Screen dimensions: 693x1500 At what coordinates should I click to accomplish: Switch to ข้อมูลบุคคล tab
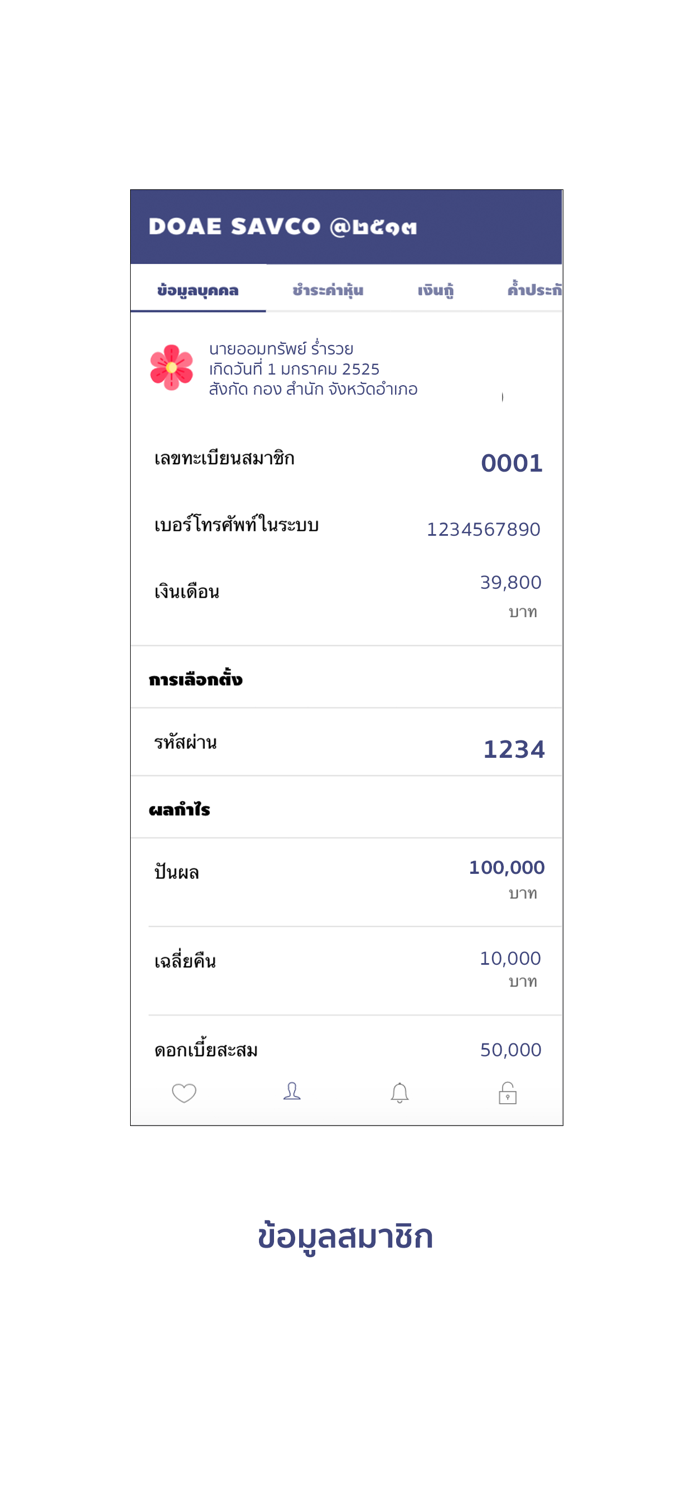tap(198, 291)
